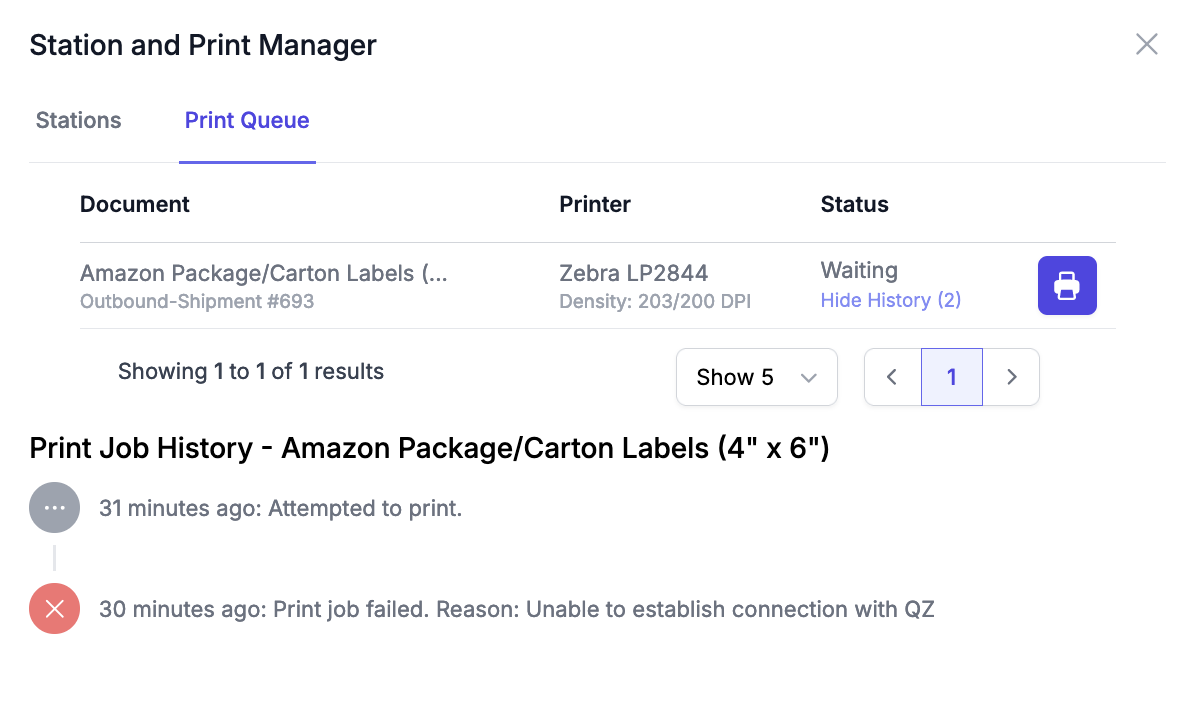1202x710 pixels.
Task: Open the Show 5 dropdown
Action: (x=757, y=377)
